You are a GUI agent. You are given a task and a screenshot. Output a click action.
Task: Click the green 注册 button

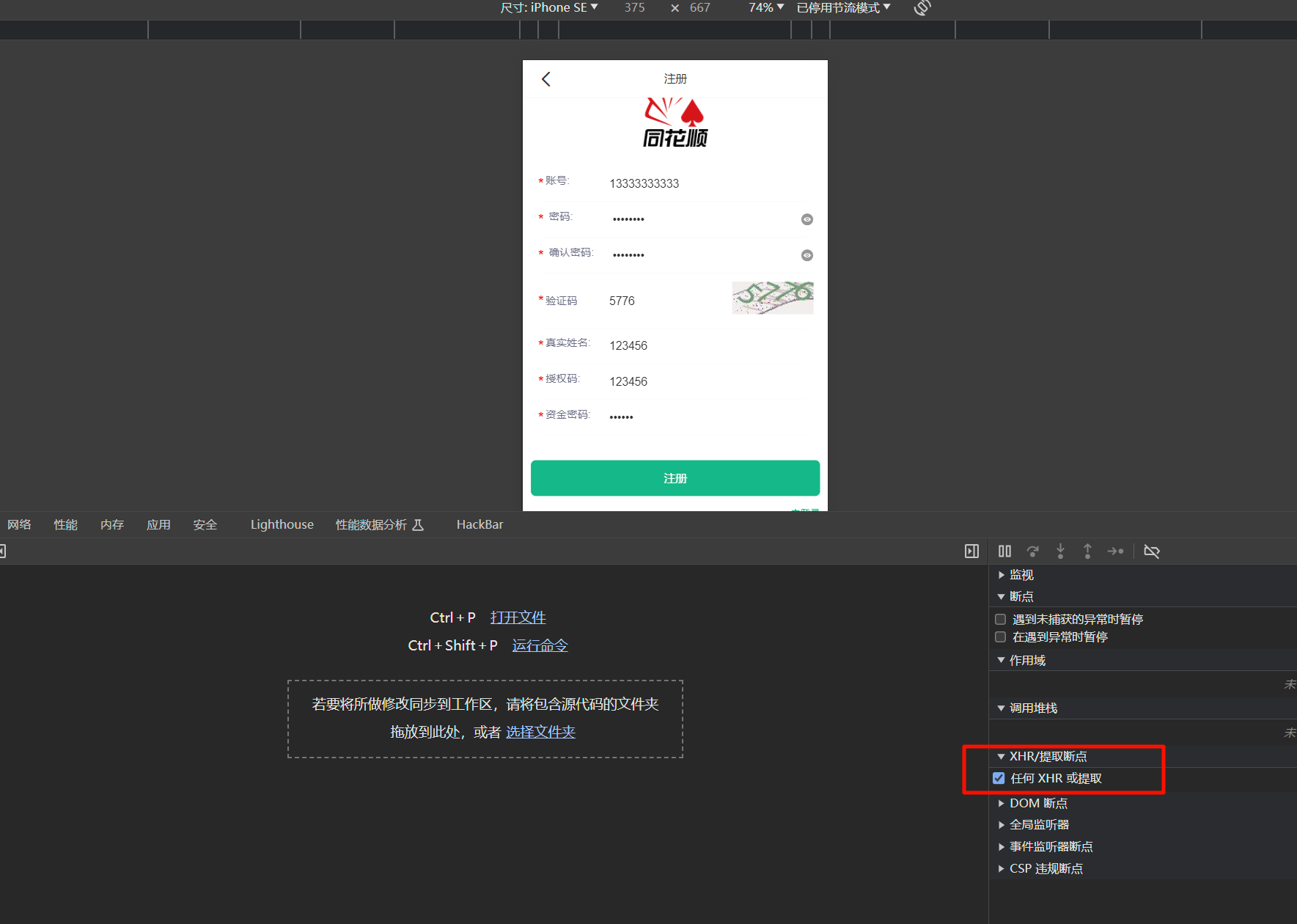tap(675, 478)
